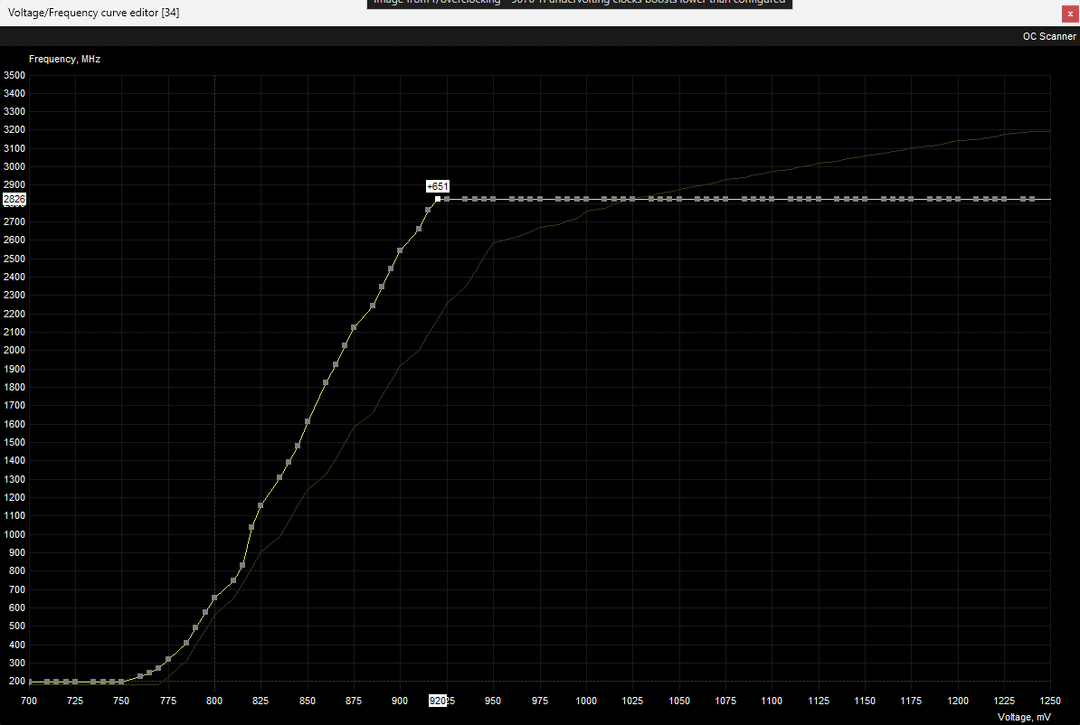The image size is (1080, 725).
Task: Select the curve point at 750 mV
Action: [121, 682]
